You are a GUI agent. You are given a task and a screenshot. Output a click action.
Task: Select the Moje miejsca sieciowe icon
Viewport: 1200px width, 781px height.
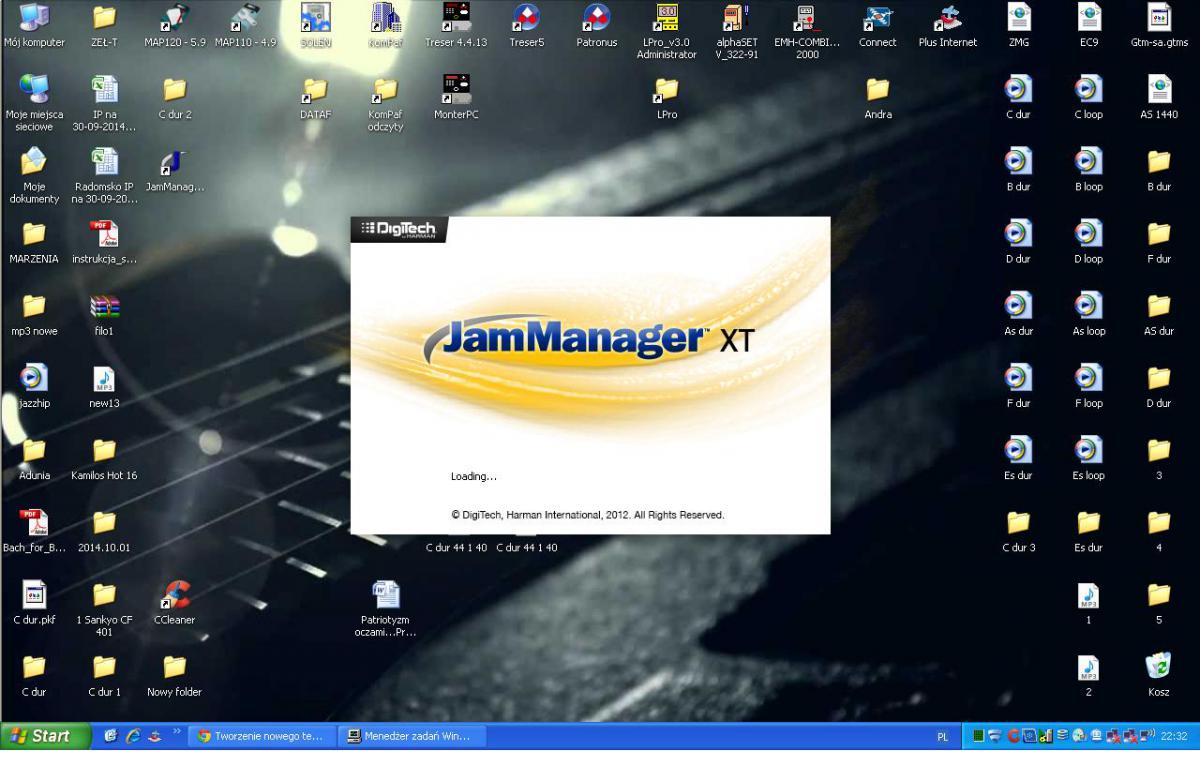(35, 104)
